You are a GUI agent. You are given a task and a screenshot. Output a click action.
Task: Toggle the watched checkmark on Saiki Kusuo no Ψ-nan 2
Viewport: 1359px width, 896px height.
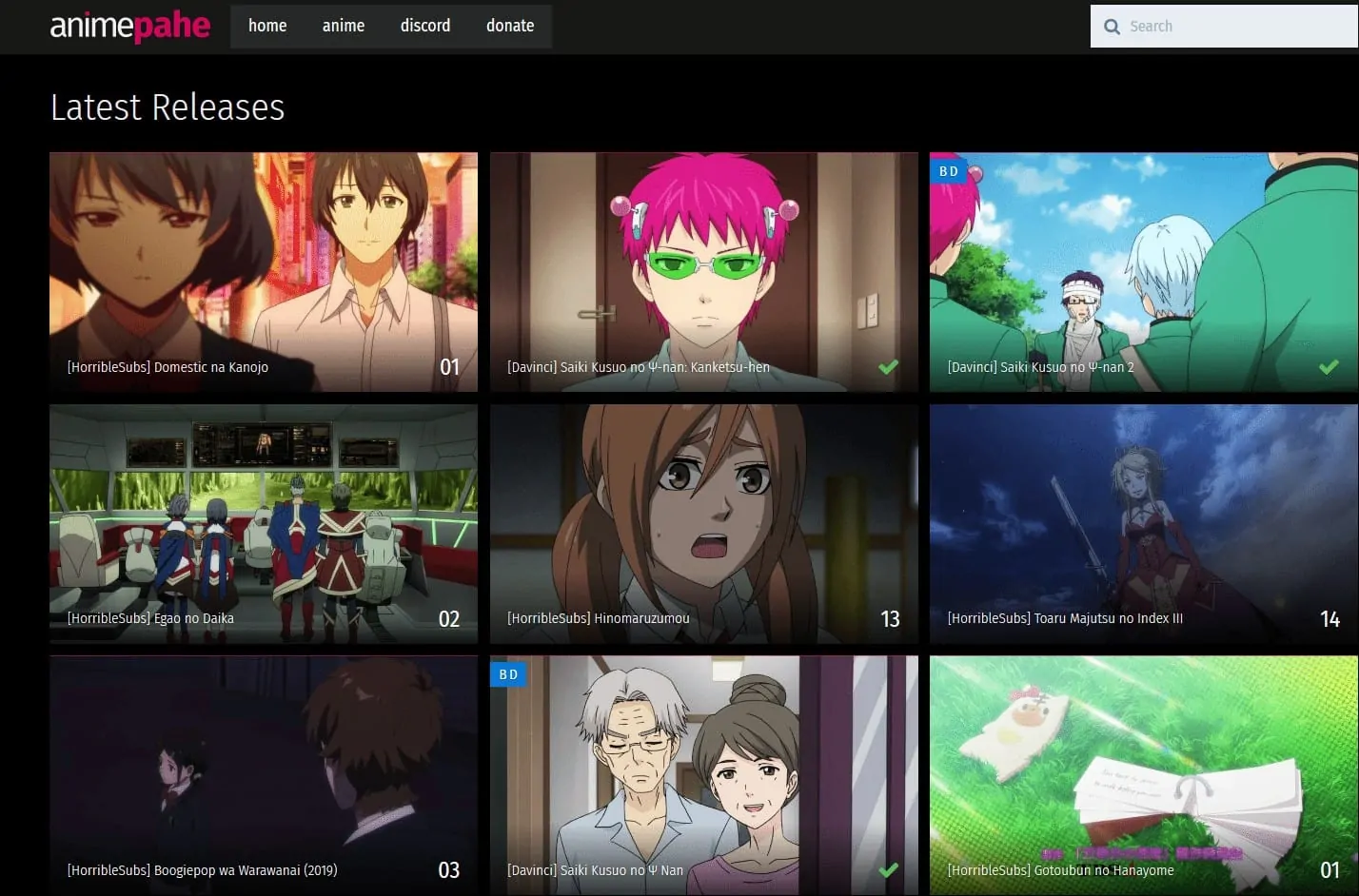pyautogui.click(x=1329, y=366)
